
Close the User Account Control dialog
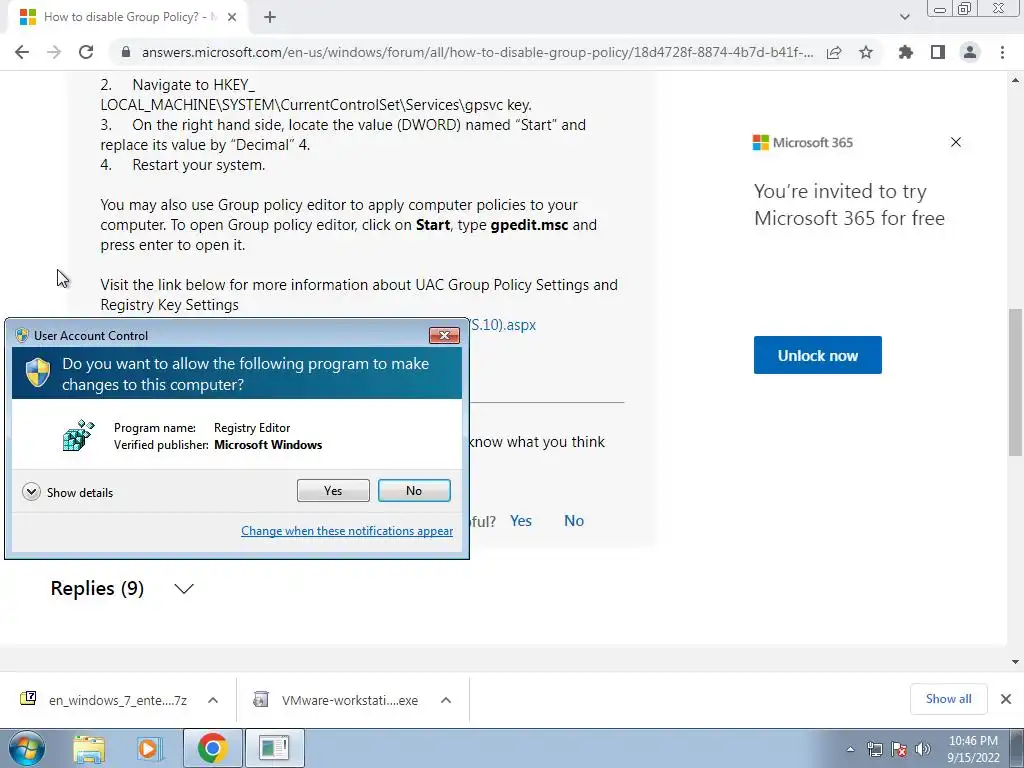(444, 335)
